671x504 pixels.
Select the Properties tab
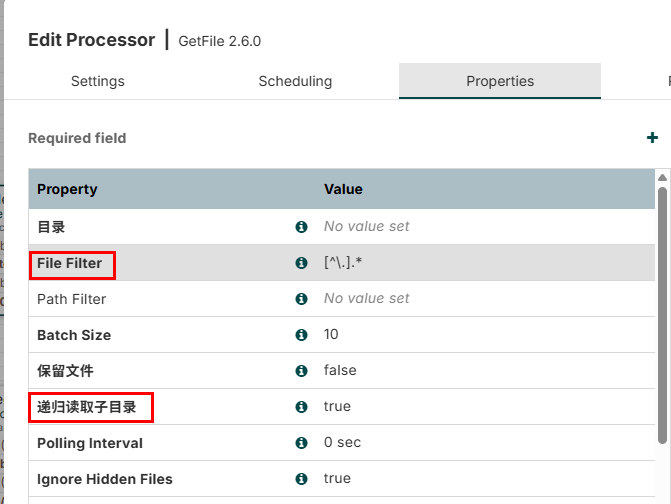(500, 81)
